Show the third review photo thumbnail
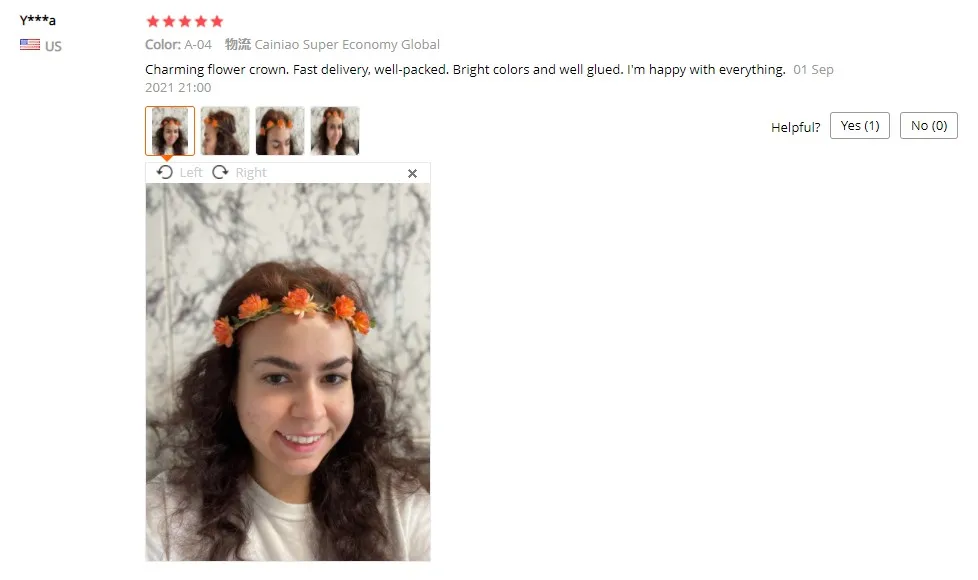 coord(280,131)
